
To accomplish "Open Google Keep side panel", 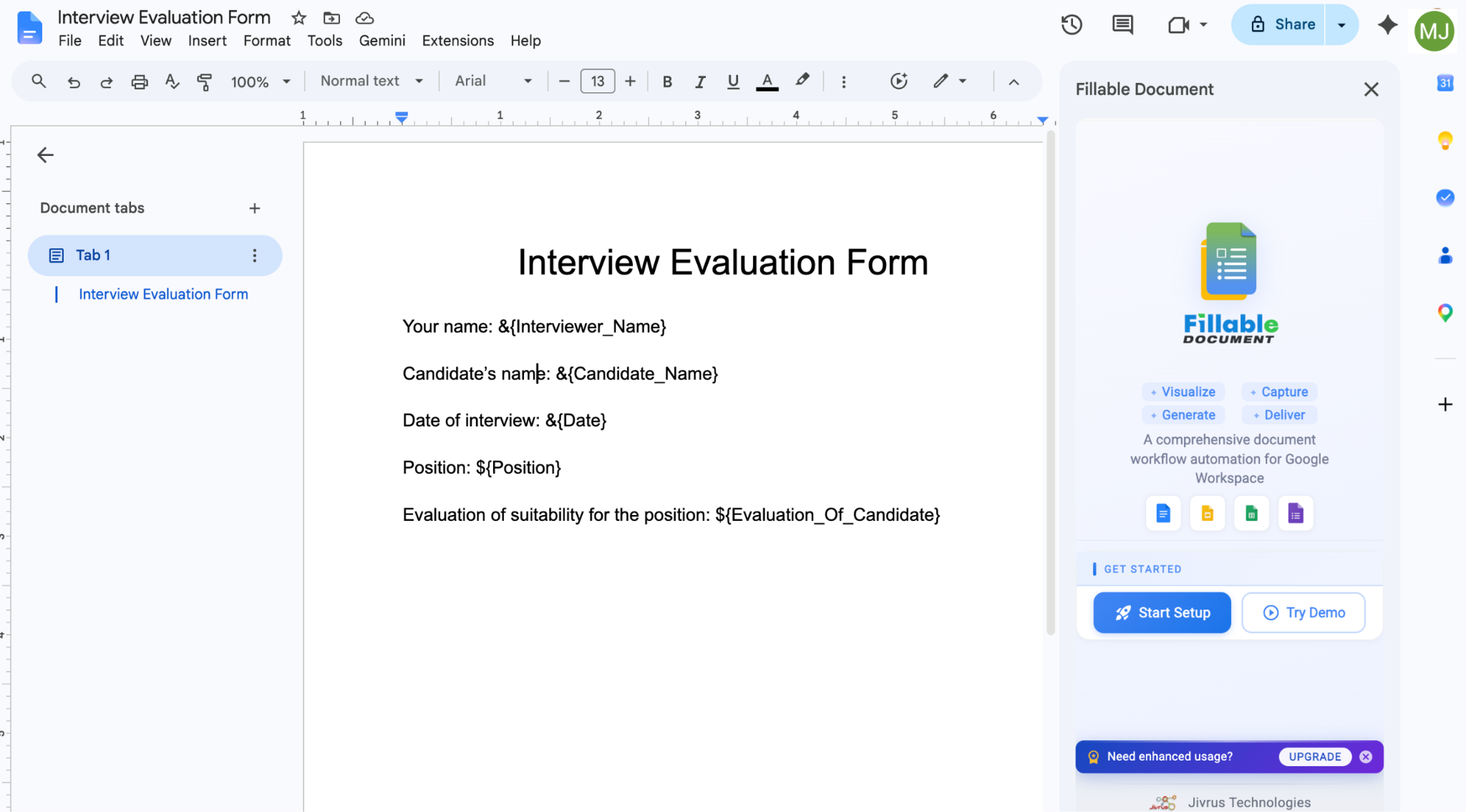I will (x=1445, y=140).
